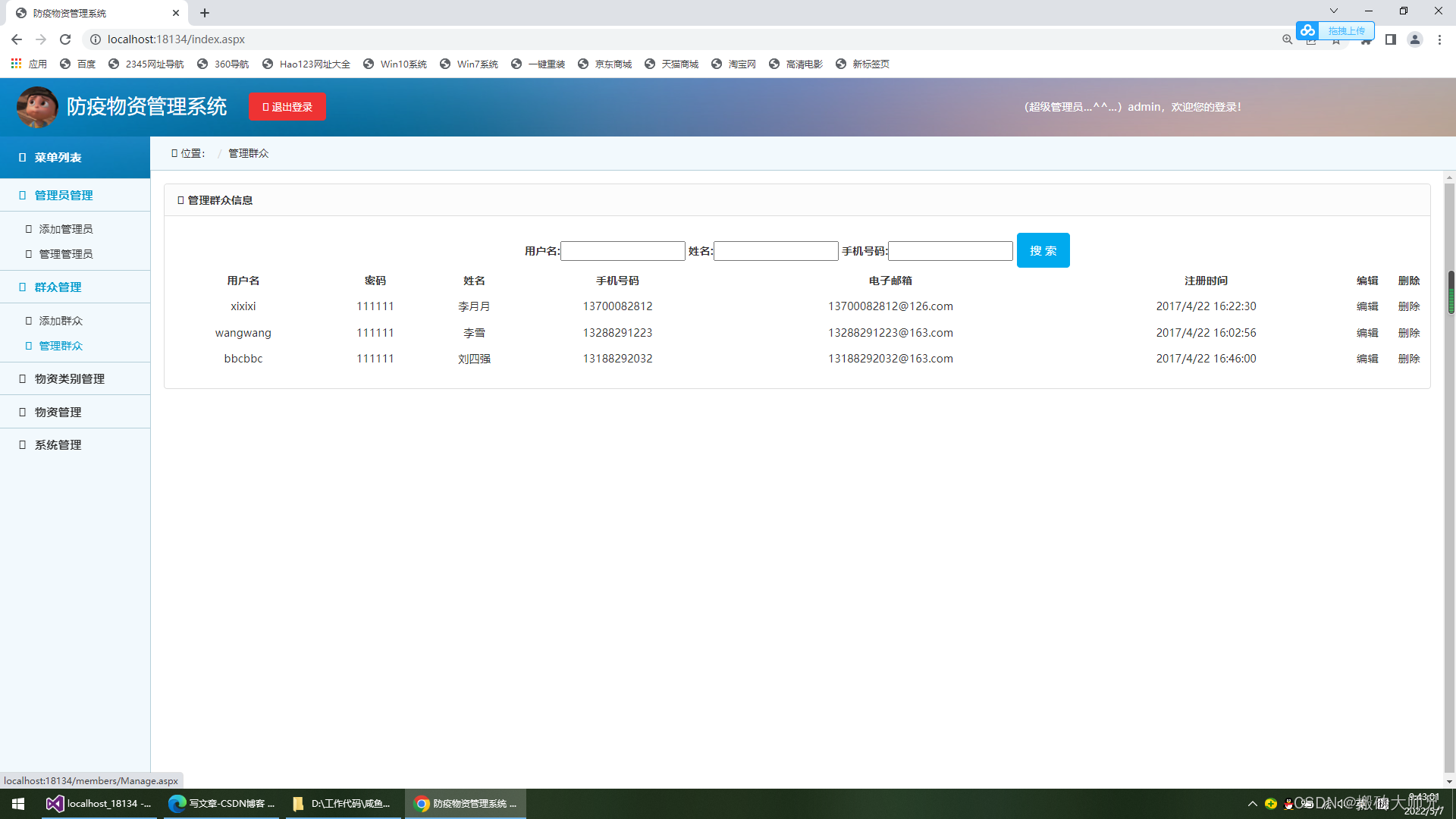Click the blue 搜索 button
1456x819 pixels.
pyautogui.click(x=1043, y=251)
